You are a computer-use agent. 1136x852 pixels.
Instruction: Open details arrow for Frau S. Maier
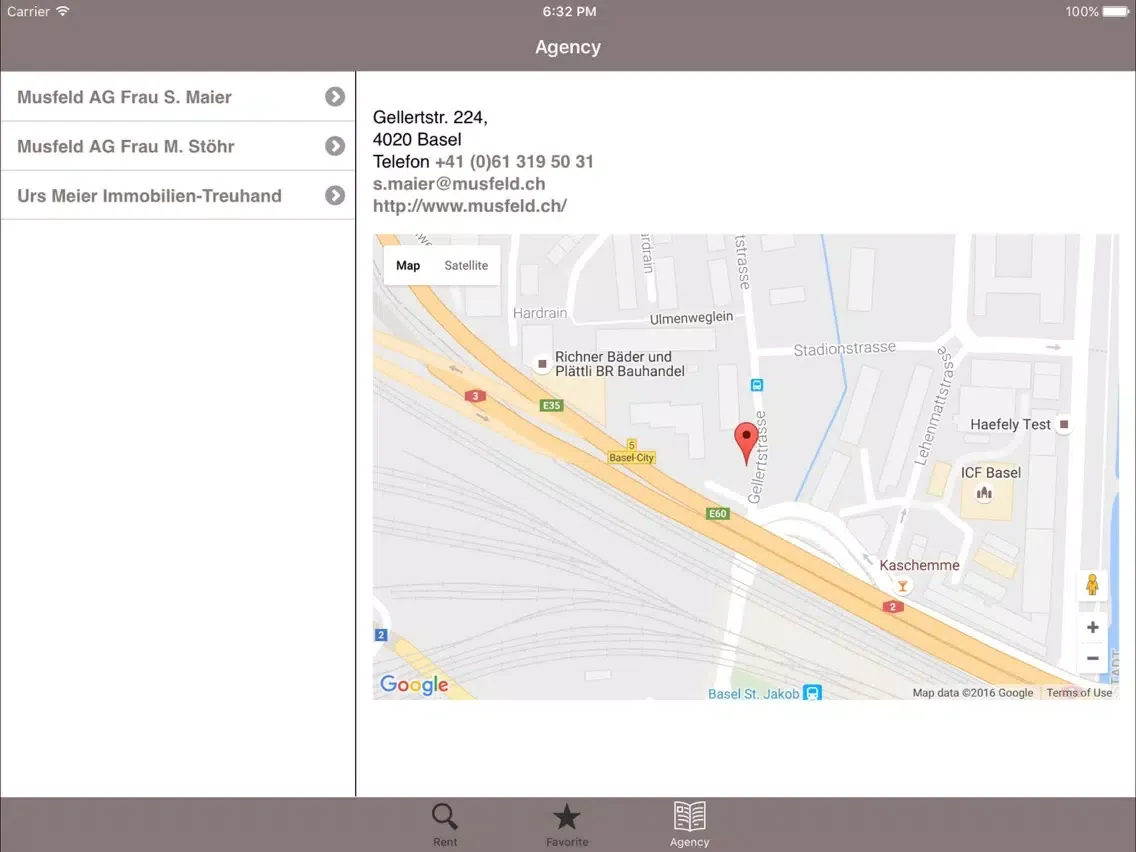click(335, 97)
